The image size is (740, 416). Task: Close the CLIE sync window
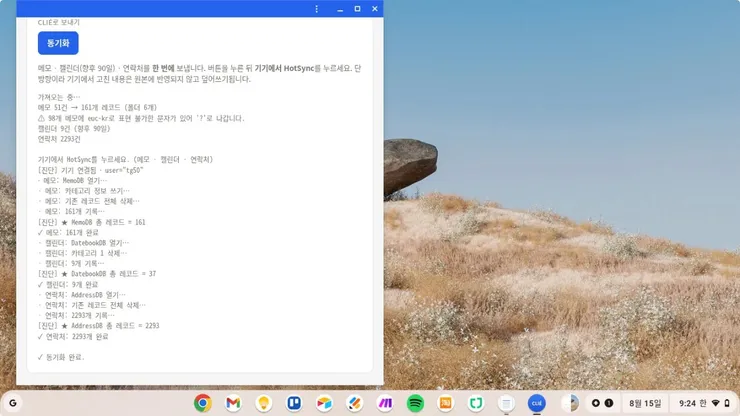[375, 8]
